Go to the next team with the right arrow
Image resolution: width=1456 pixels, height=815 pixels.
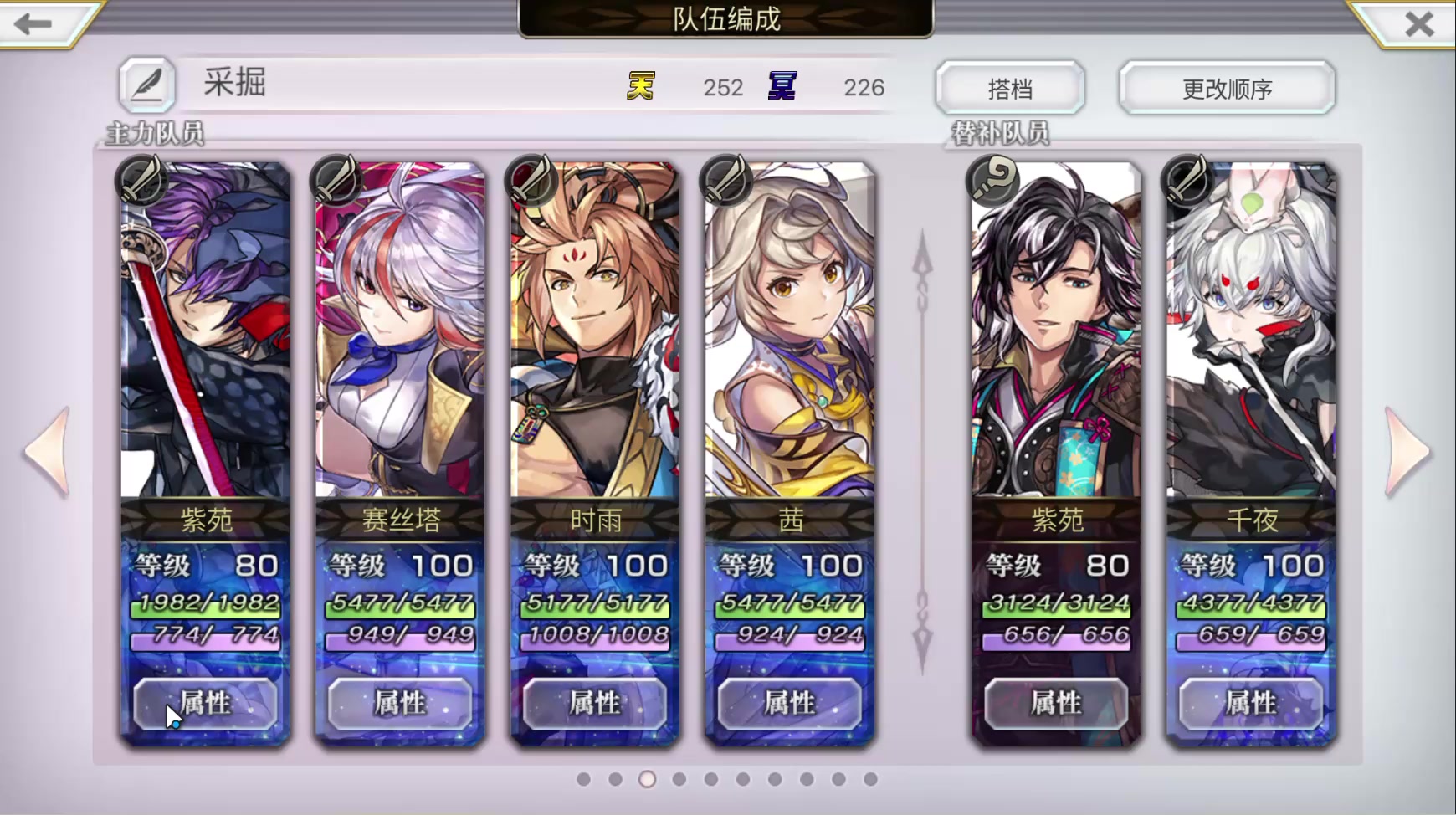coord(1407,452)
